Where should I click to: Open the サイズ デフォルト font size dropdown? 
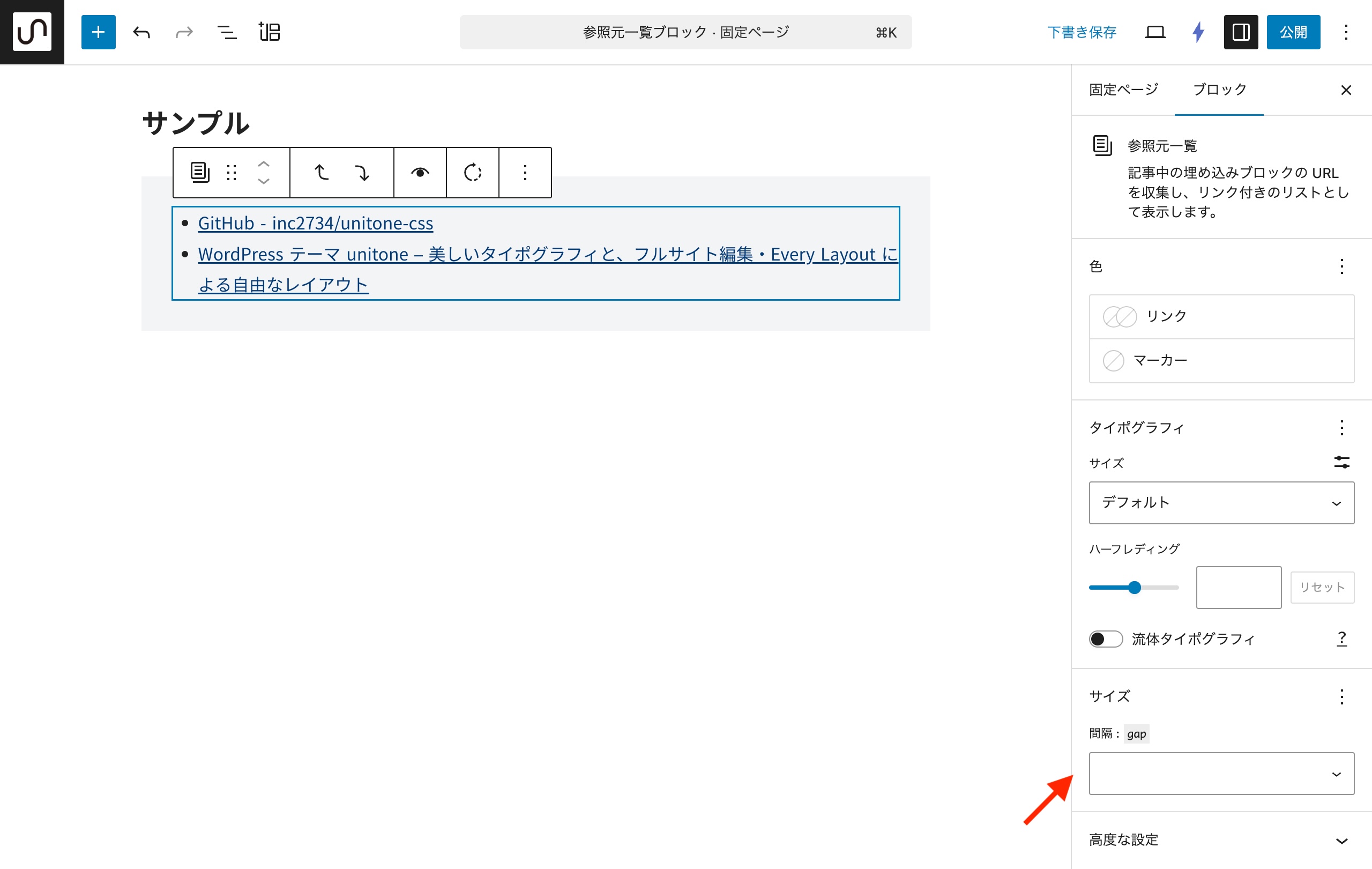point(1221,503)
